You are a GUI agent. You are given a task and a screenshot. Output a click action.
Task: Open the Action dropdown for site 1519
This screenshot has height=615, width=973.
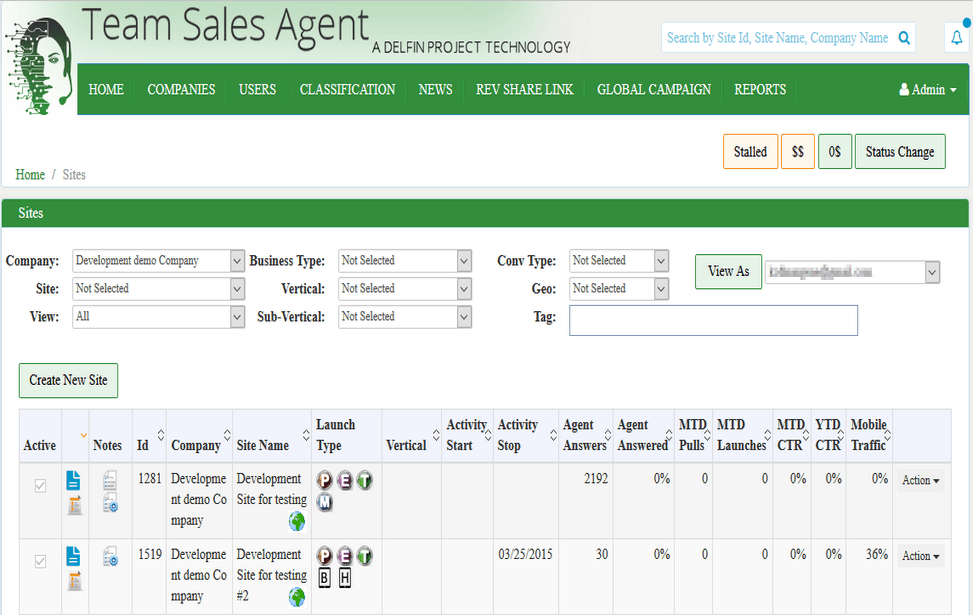[920, 556]
